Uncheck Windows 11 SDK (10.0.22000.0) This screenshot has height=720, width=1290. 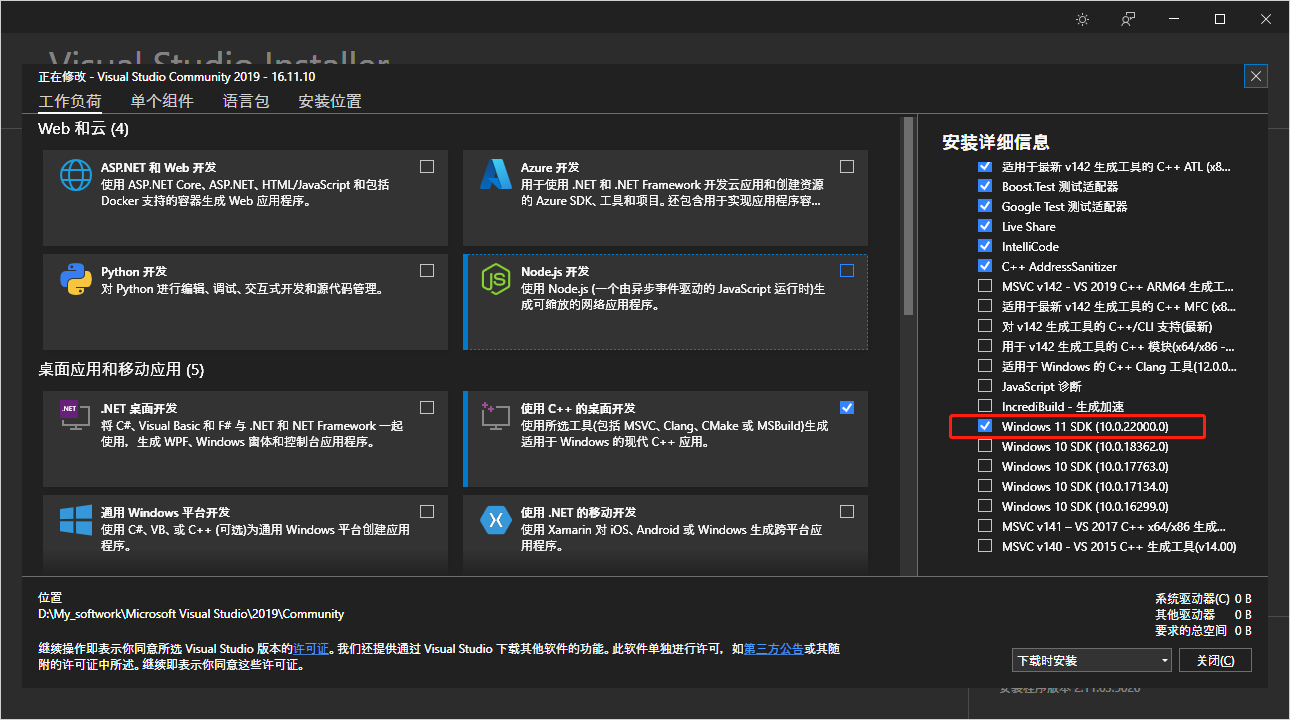click(x=985, y=426)
